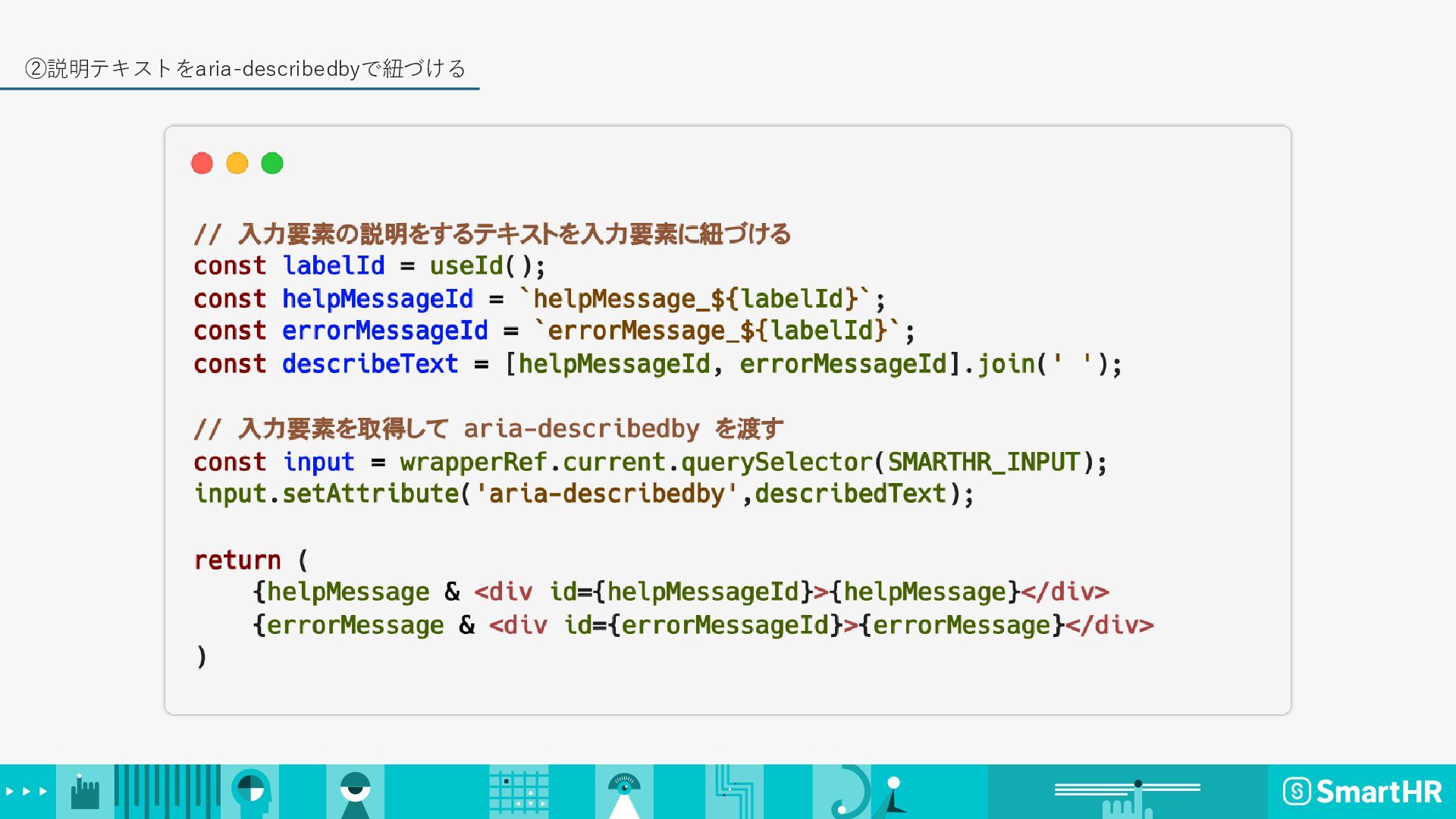
Task: Click the pointing hand icon in banner
Action: point(84,792)
